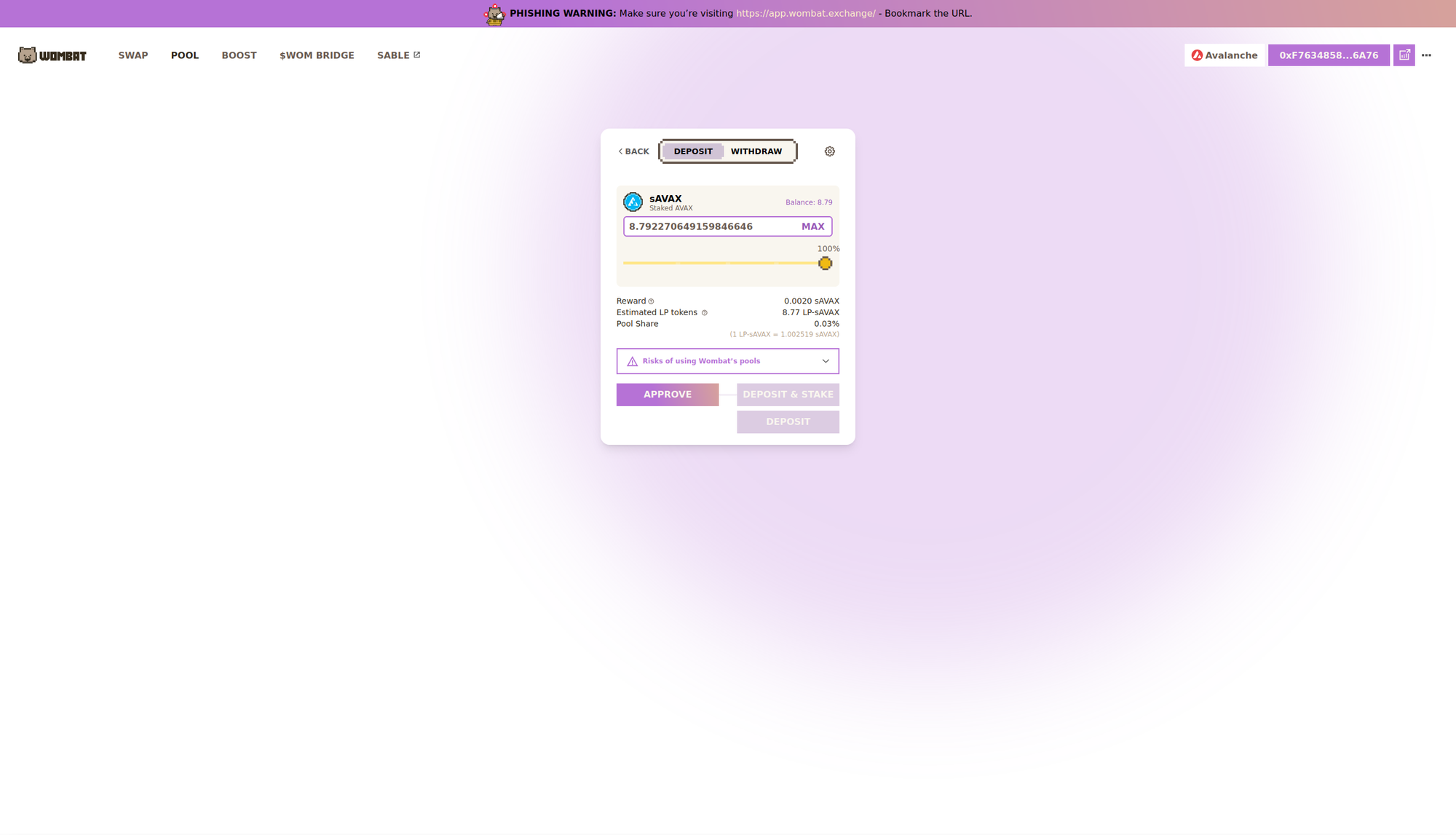1456x835 pixels.
Task: Click the warning triangle icon in risks box
Action: click(632, 362)
